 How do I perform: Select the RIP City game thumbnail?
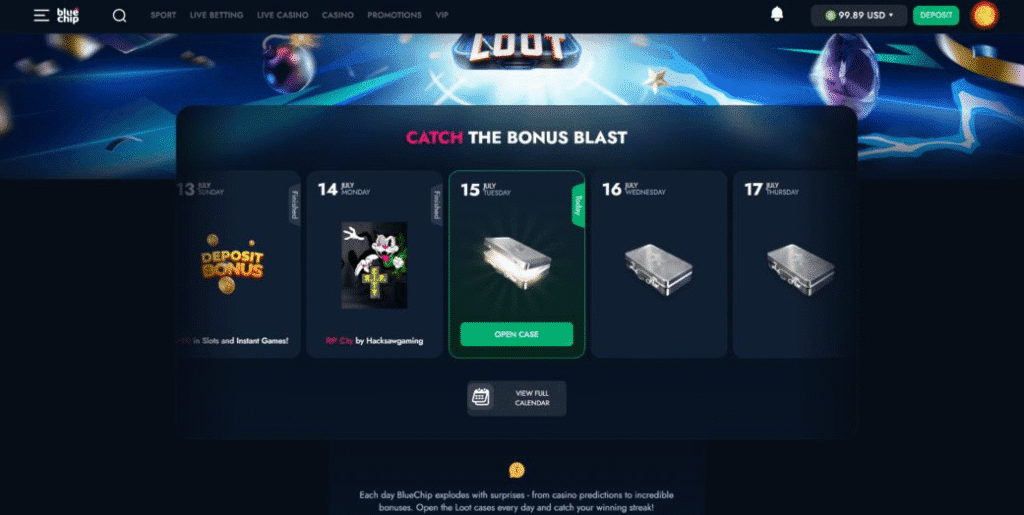(x=374, y=265)
